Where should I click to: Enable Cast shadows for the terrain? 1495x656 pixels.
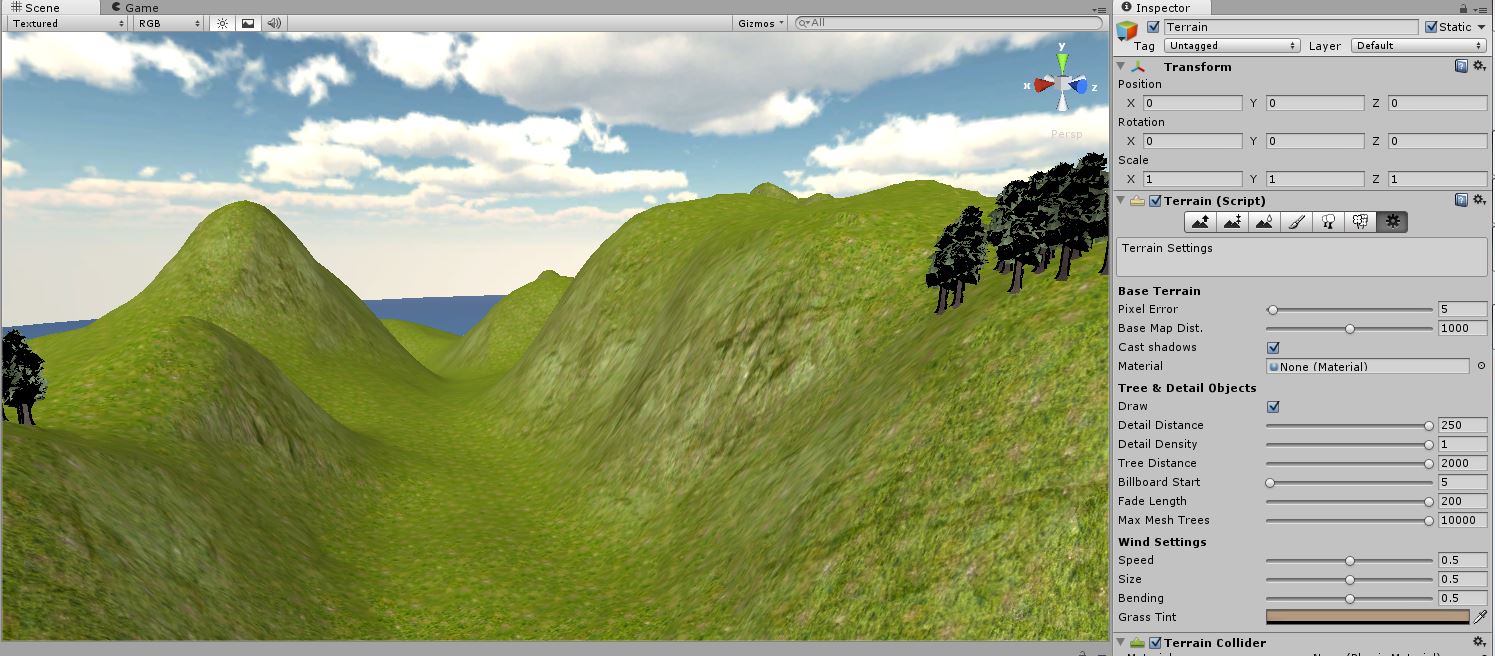1273,347
